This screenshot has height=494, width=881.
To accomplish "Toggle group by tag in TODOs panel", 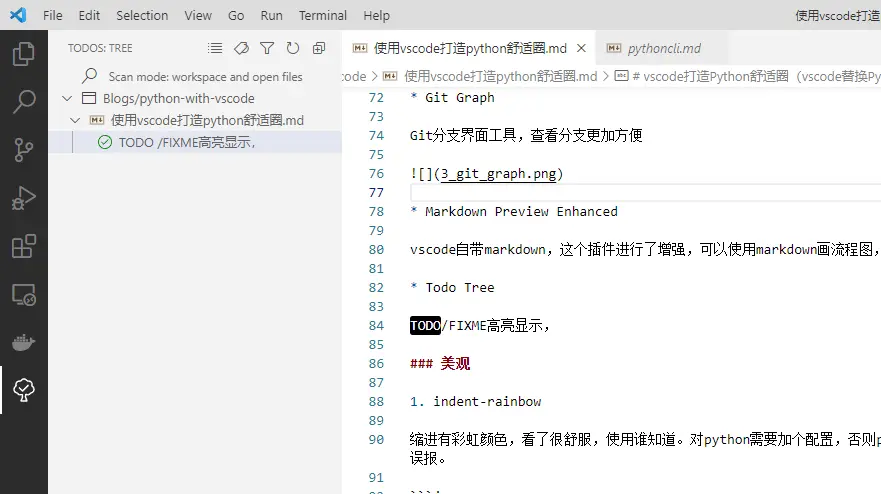I will (x=241, y=48).
